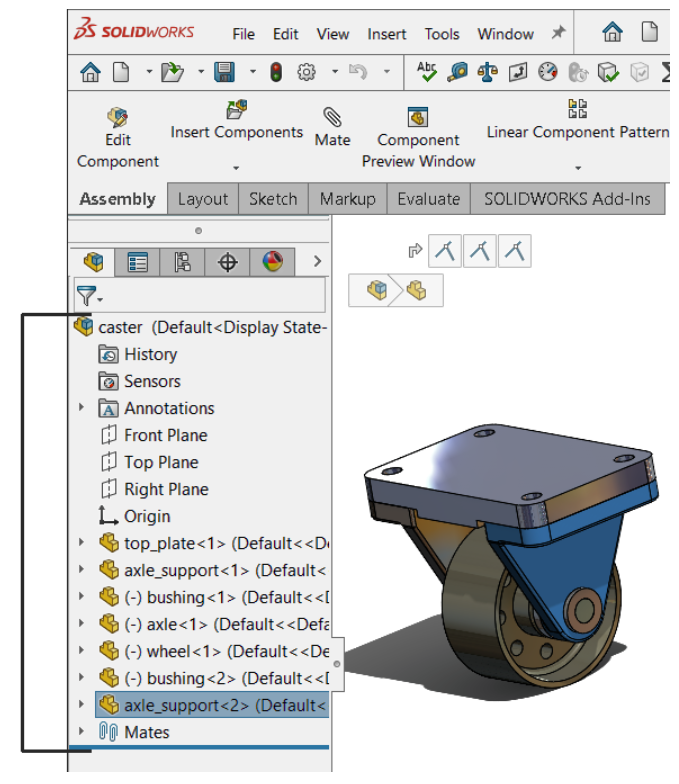The height and width of the screenshot is (784, 679).
Task: Select the Front Plane item
Action: pyautogui.click(x=165, y=435)
